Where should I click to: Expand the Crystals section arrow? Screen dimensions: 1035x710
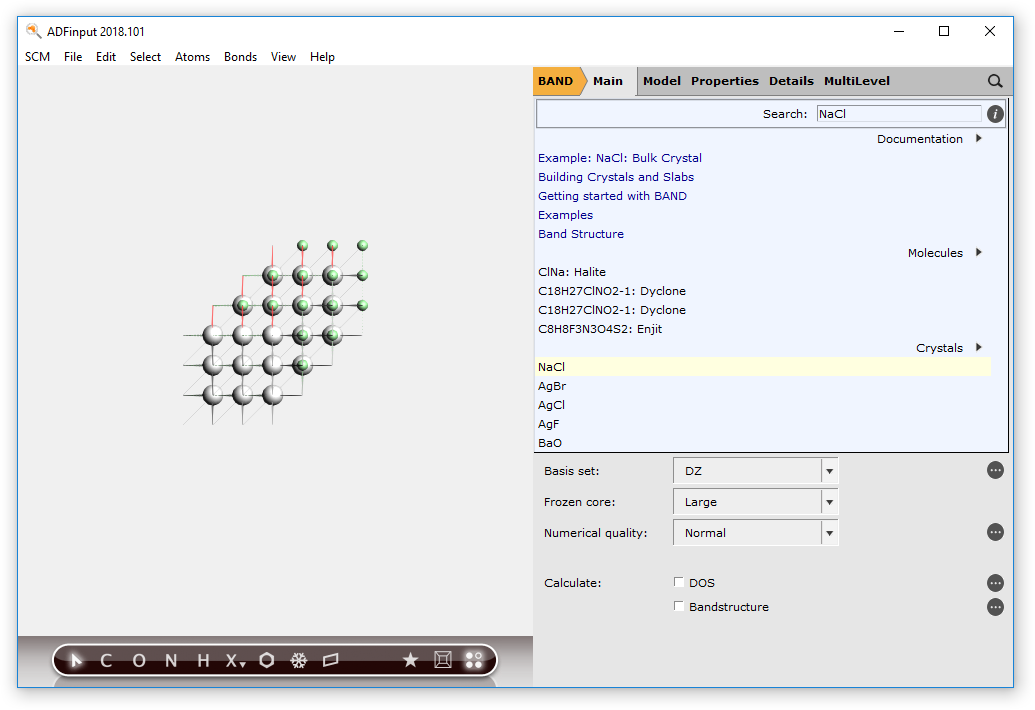[979, 348]
